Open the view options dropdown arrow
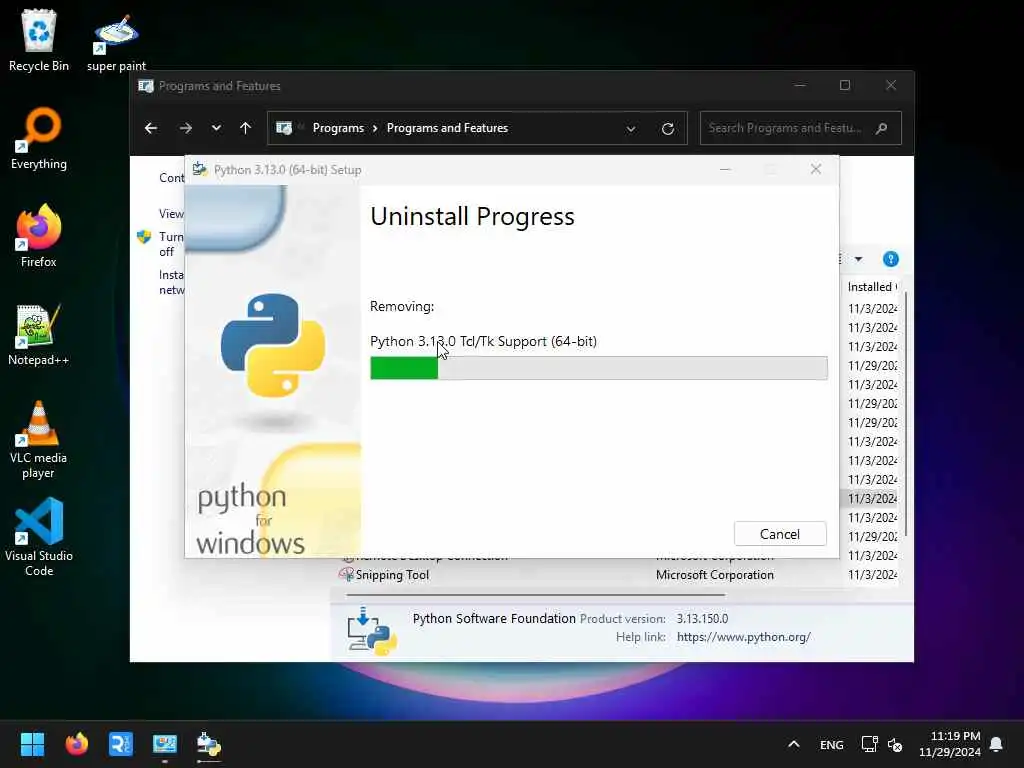This screenshot has width=1024, height=768. tap(858, 259)
